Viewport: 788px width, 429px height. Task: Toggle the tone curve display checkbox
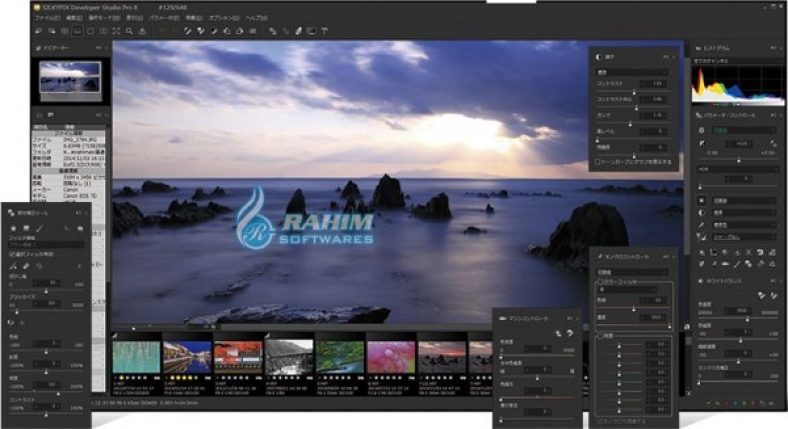pos(597,160)
